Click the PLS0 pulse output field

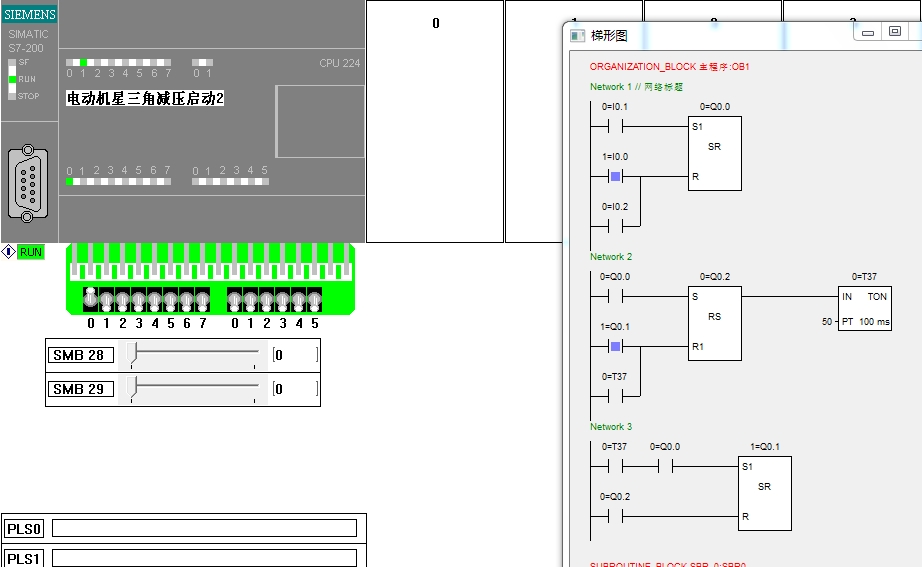[x=204, y=528]
